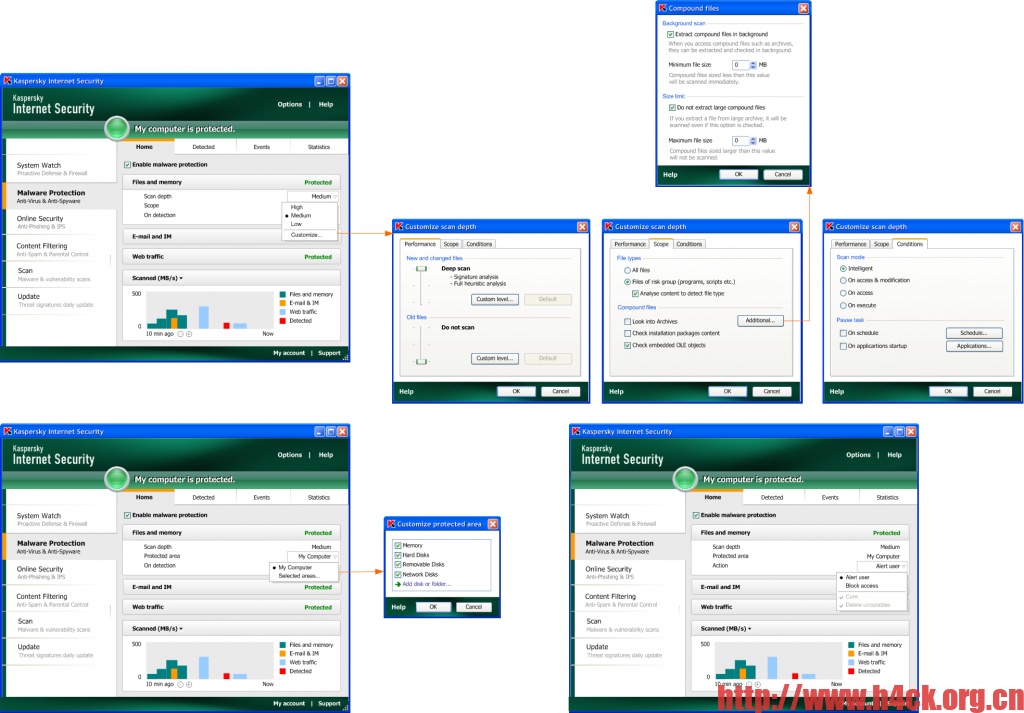Screen dimensions: 1024x713
Task: Select the All files radio button
Action: click(x=628, y=270)
